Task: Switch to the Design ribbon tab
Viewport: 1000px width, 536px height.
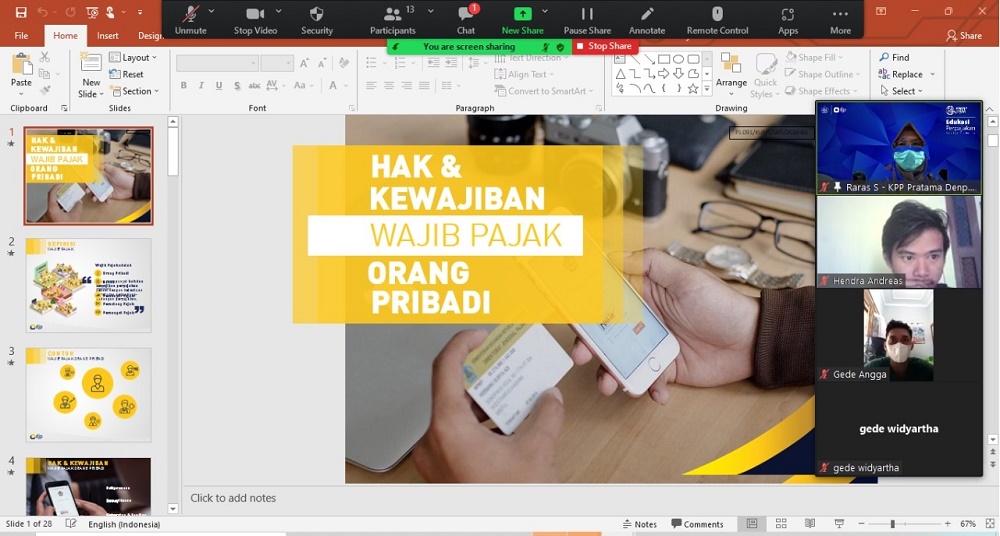Action: [x=150, y=36]
